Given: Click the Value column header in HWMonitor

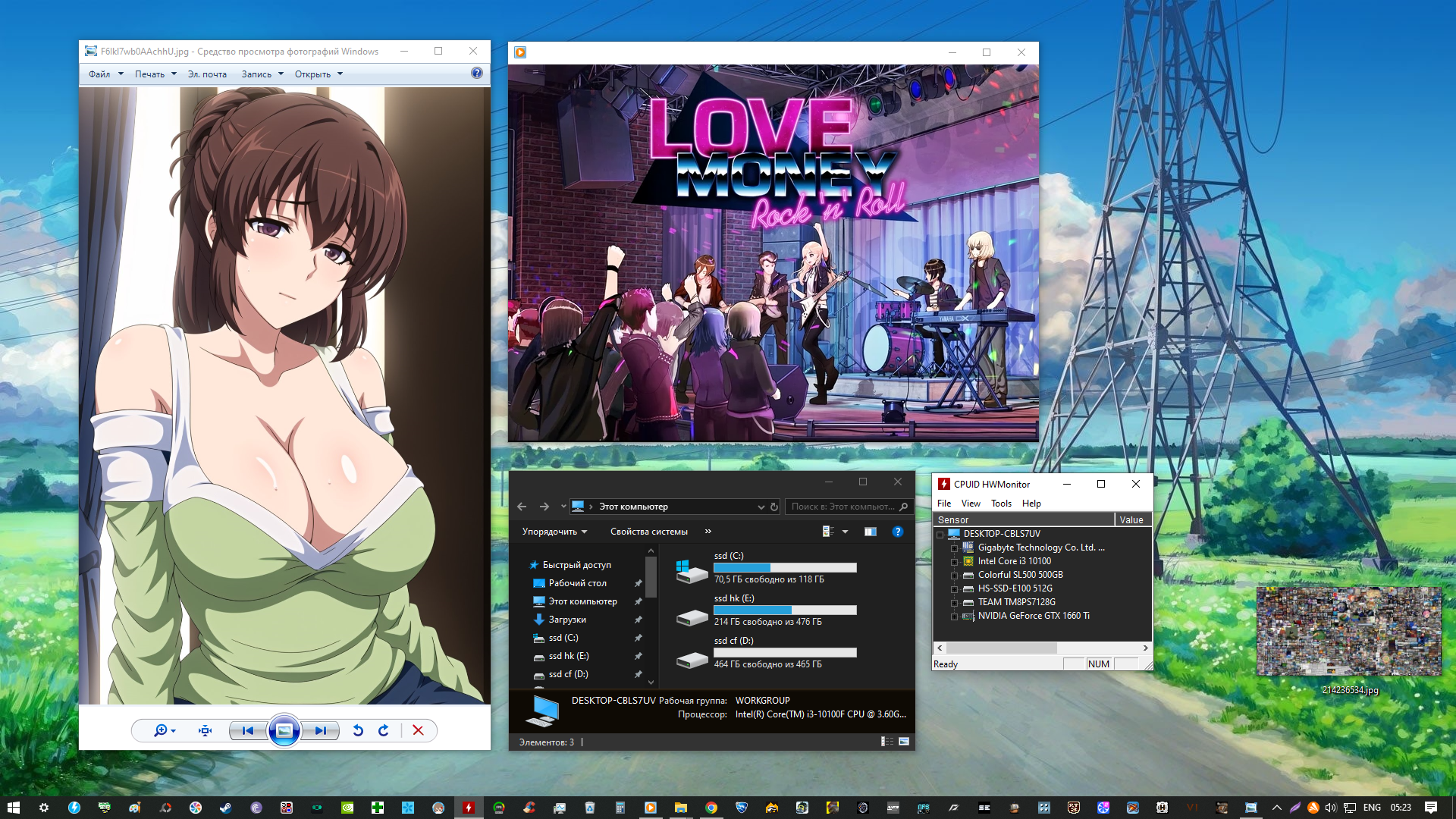Looking at the screenshot, I should tap(1134, 519).
